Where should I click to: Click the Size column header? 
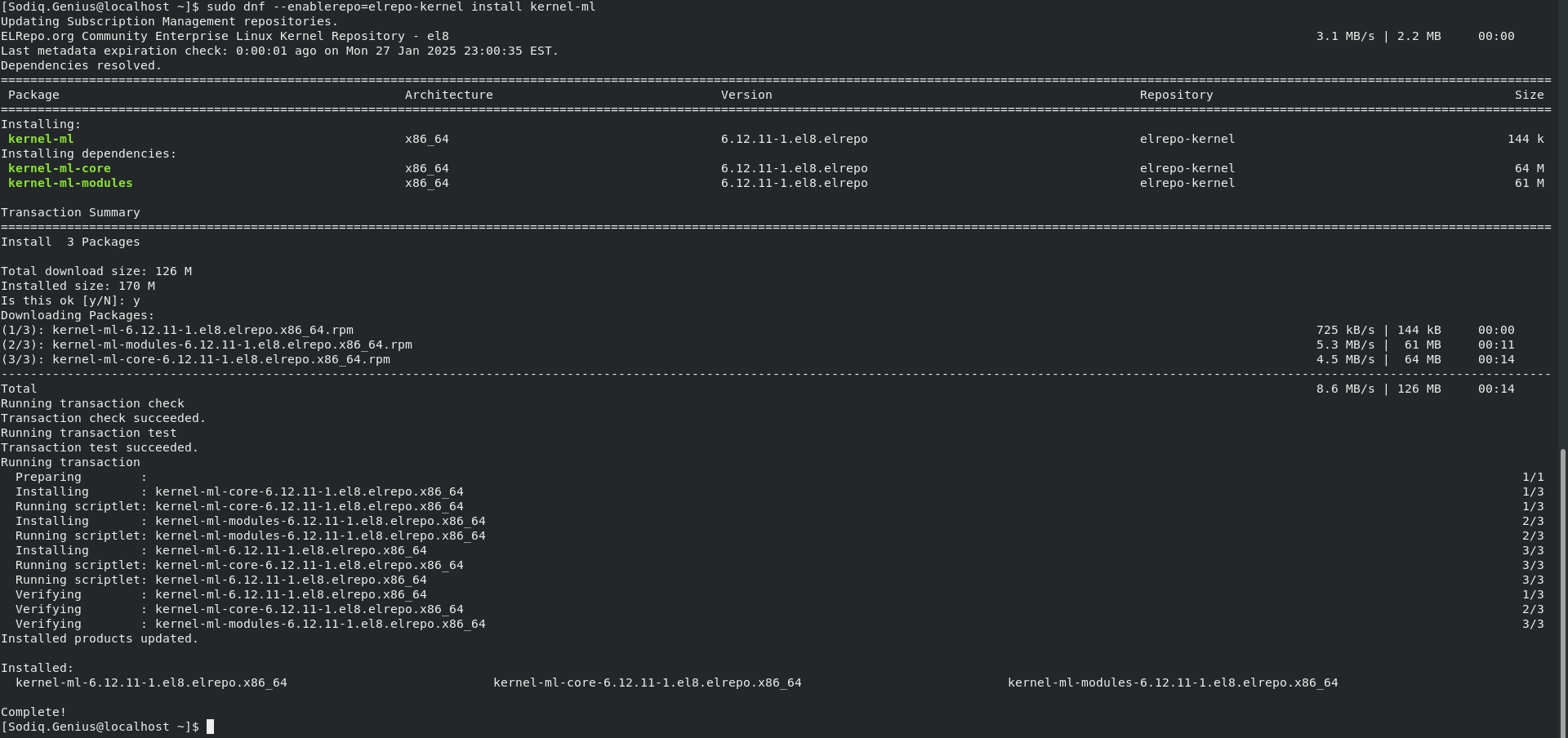(x=1529, y=95)
